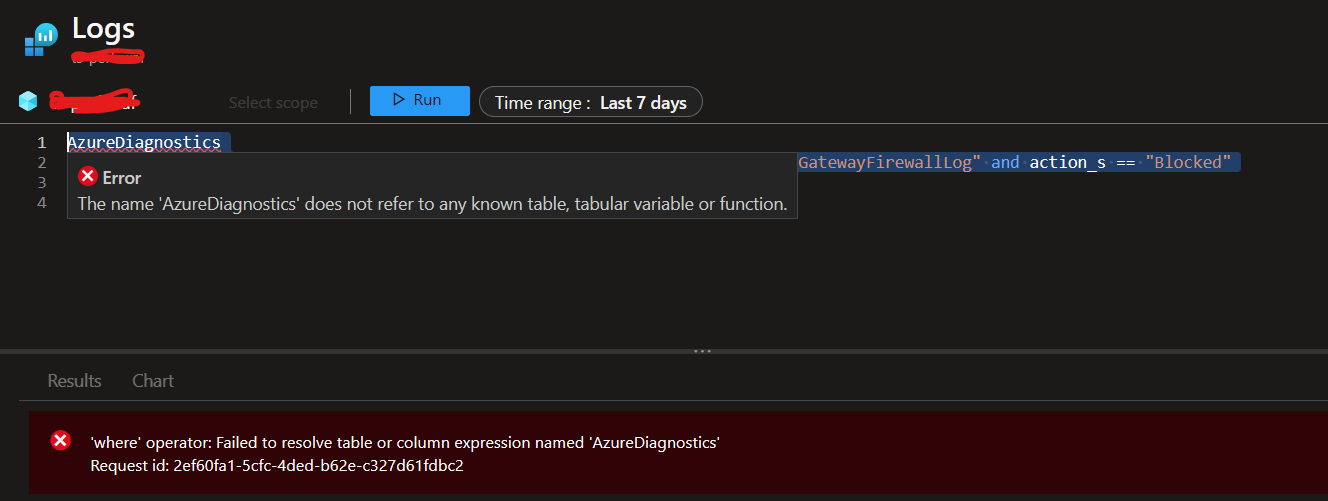
Task: Click the workspace cube icon
Action: click(x=28, y=101)
